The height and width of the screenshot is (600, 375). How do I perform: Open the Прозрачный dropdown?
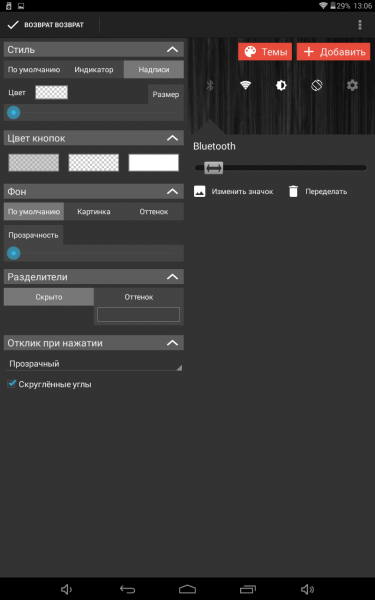(94, 364)
